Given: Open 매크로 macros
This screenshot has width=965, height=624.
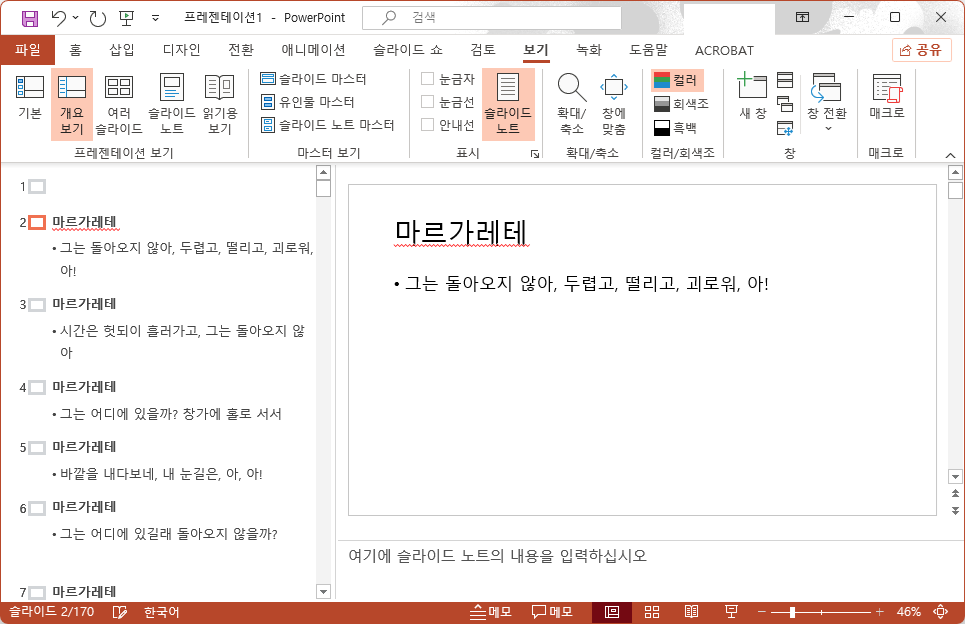Looking at the screenshot, I should click(887, 97).
